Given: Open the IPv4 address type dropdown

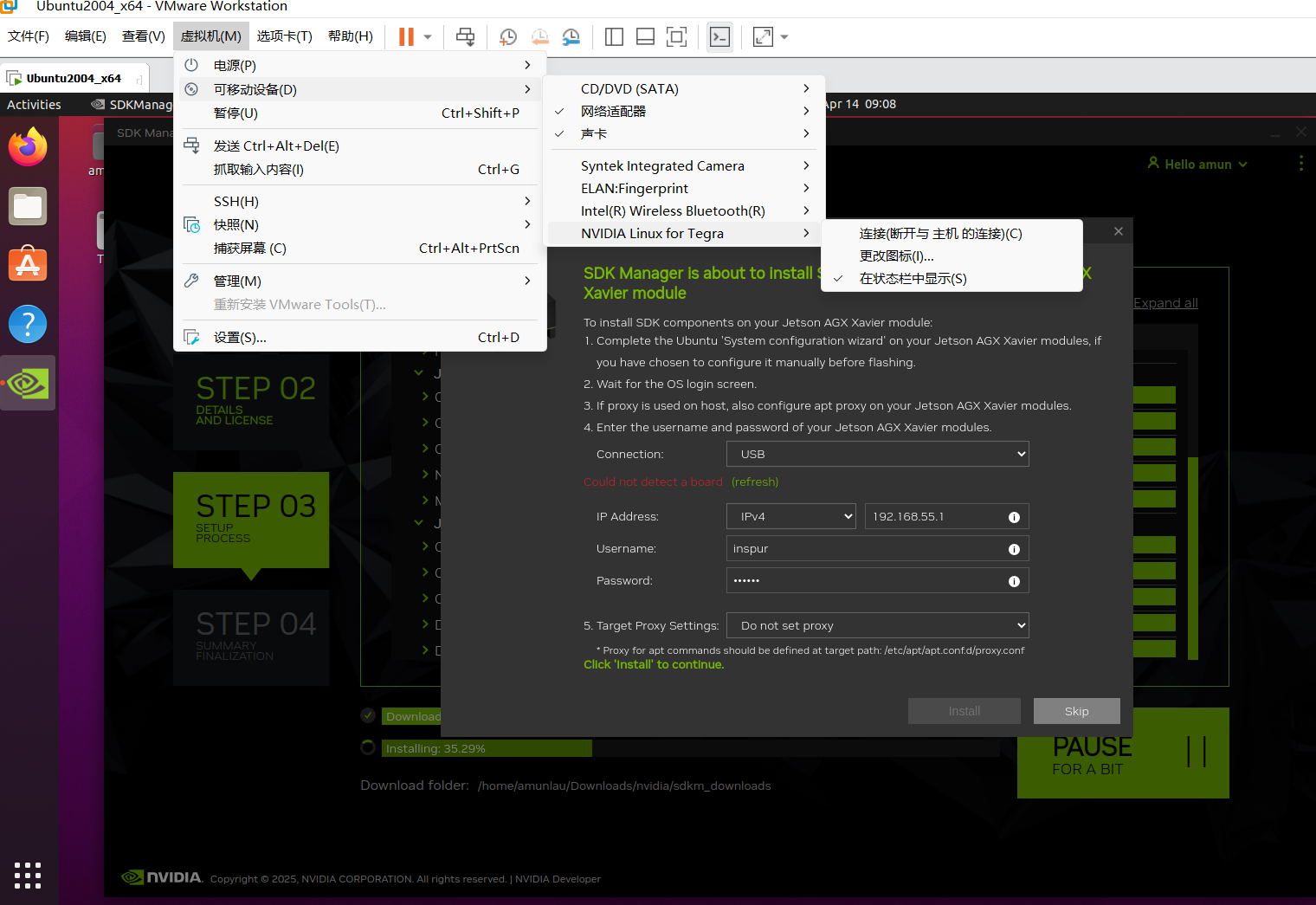Looking at the screenshot, I should tap(791, 516).
